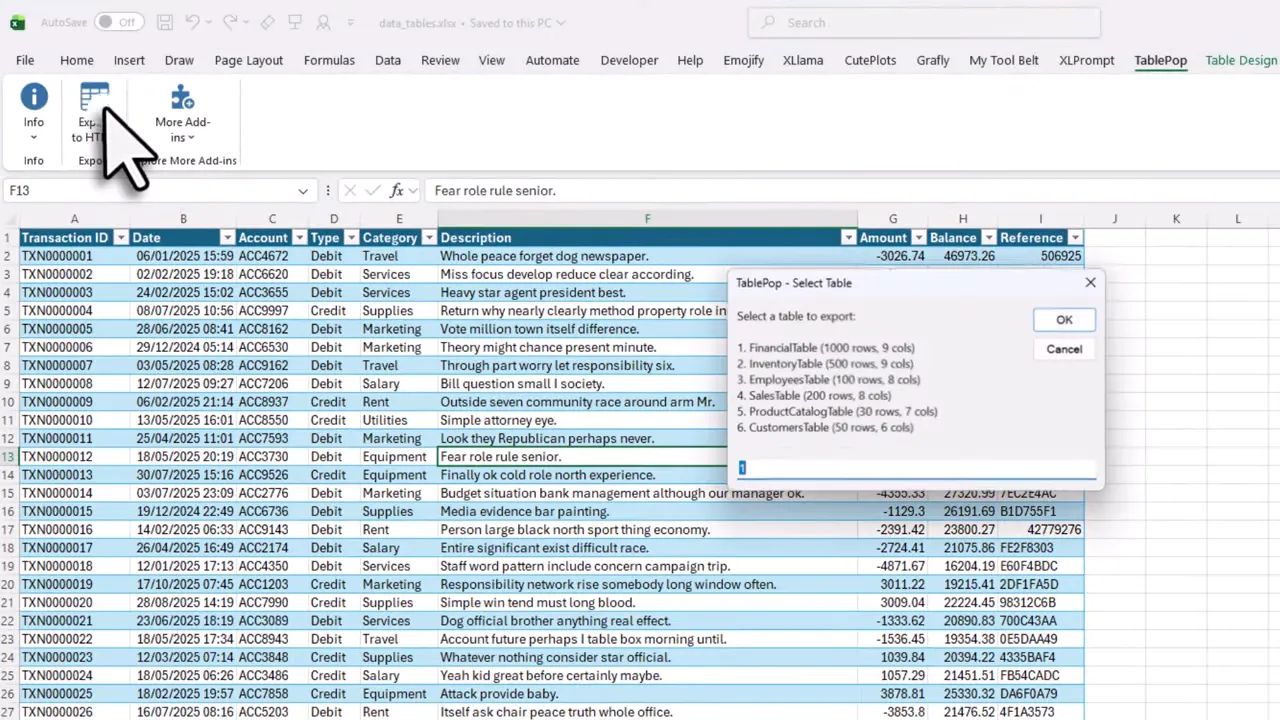Open Insert Function with the fx icon
This screenshot has height=720, width=1280.
point(396,190)
